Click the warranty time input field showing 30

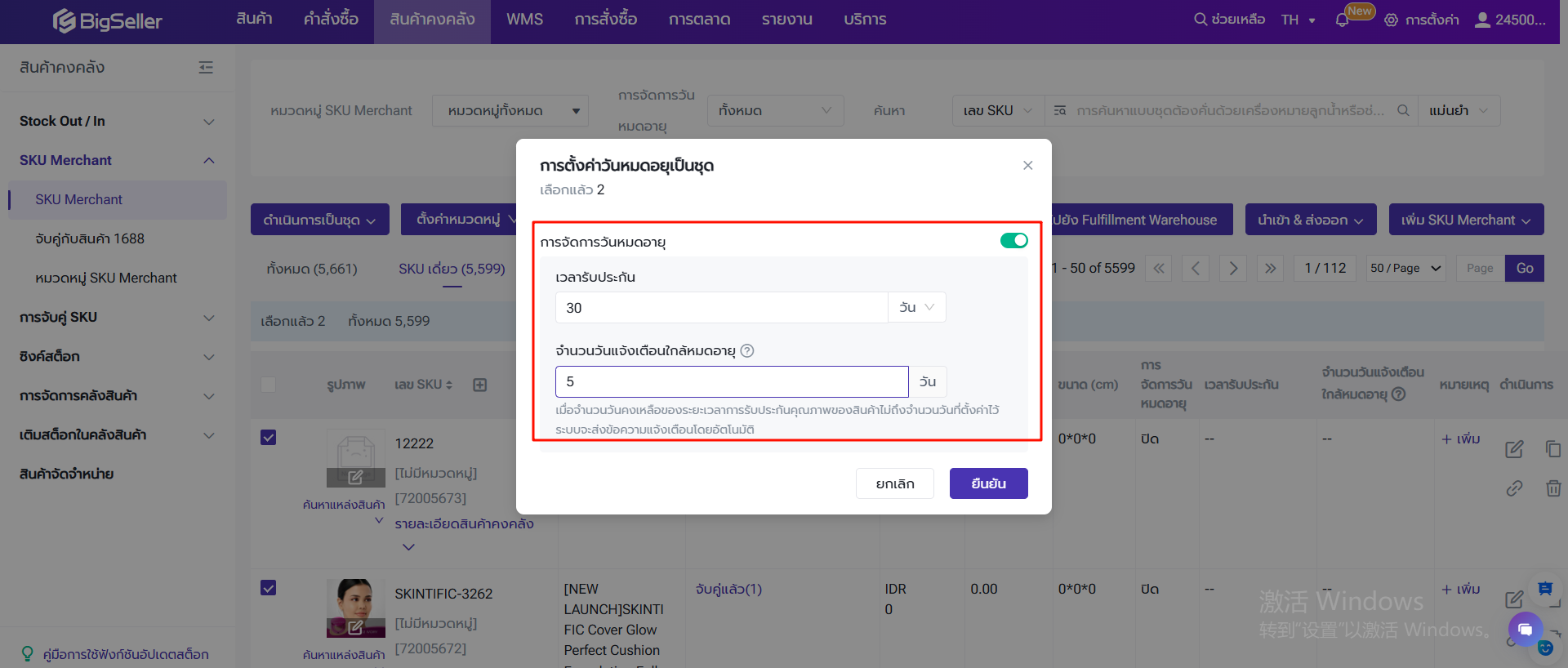(x=722, y=307)
